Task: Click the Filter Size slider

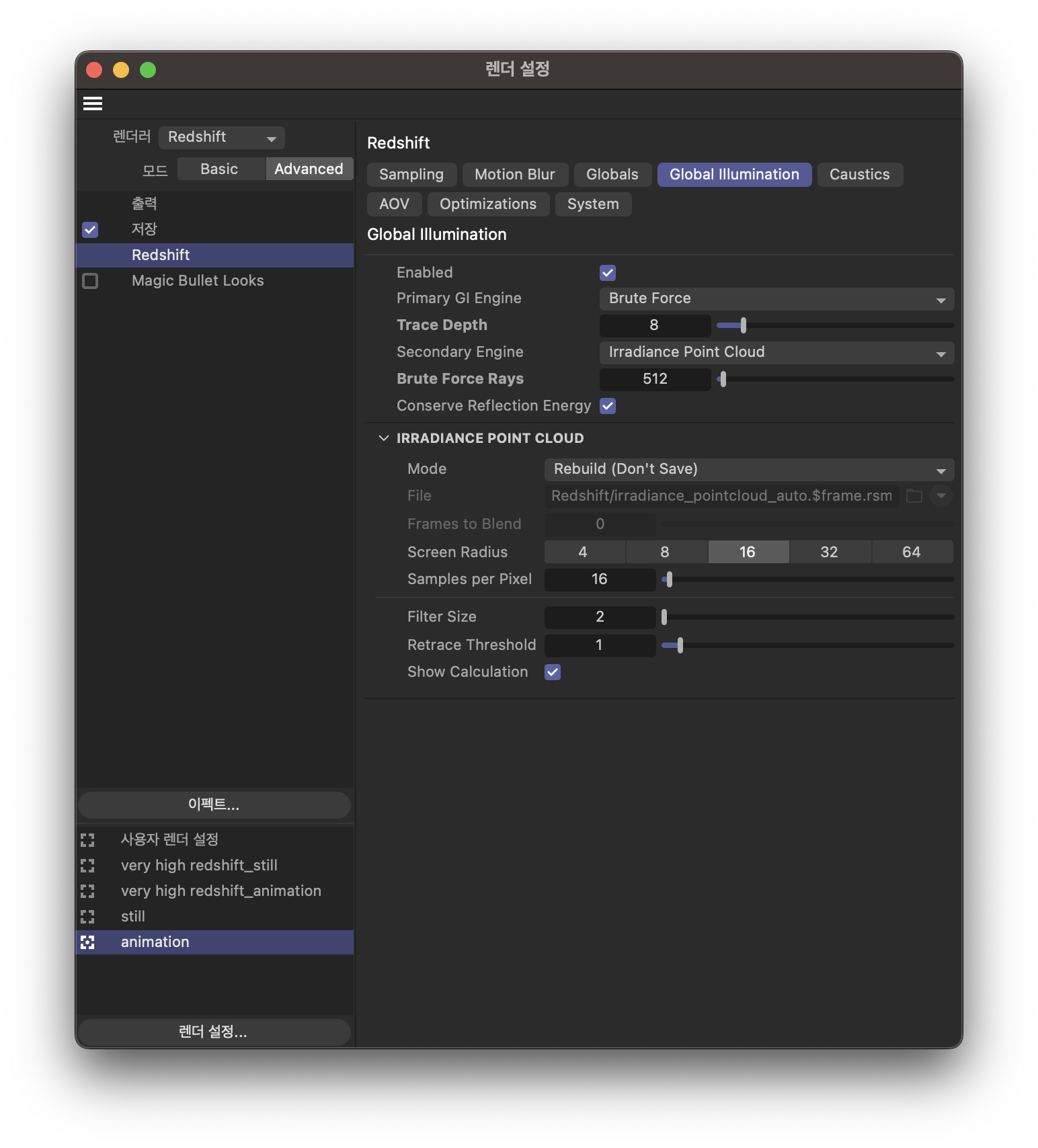Action: [807, 617]
